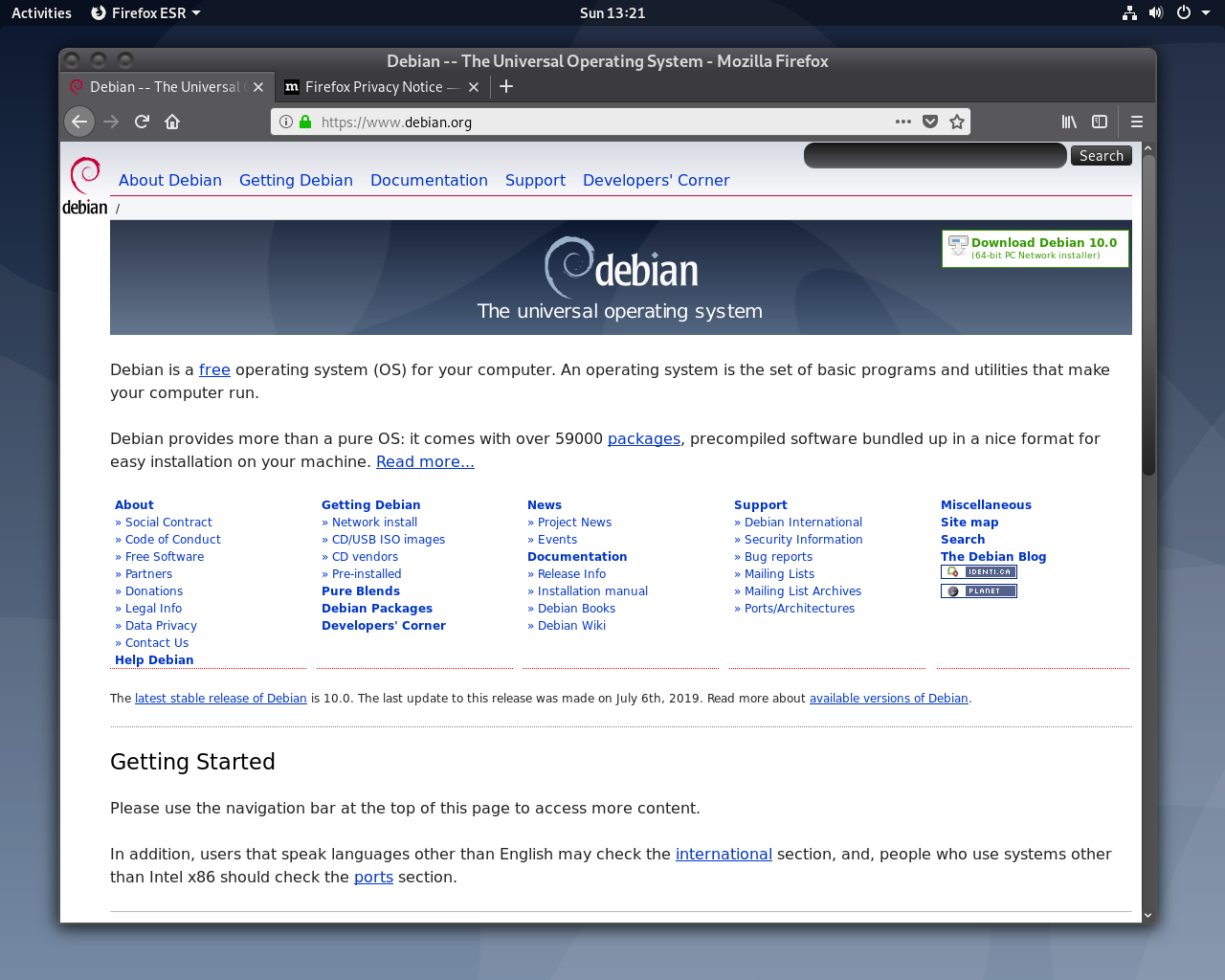Open the identi.ca badge link
This screenshot has width=1225, height=980.
pyautogui.click(x=978, y=572)
